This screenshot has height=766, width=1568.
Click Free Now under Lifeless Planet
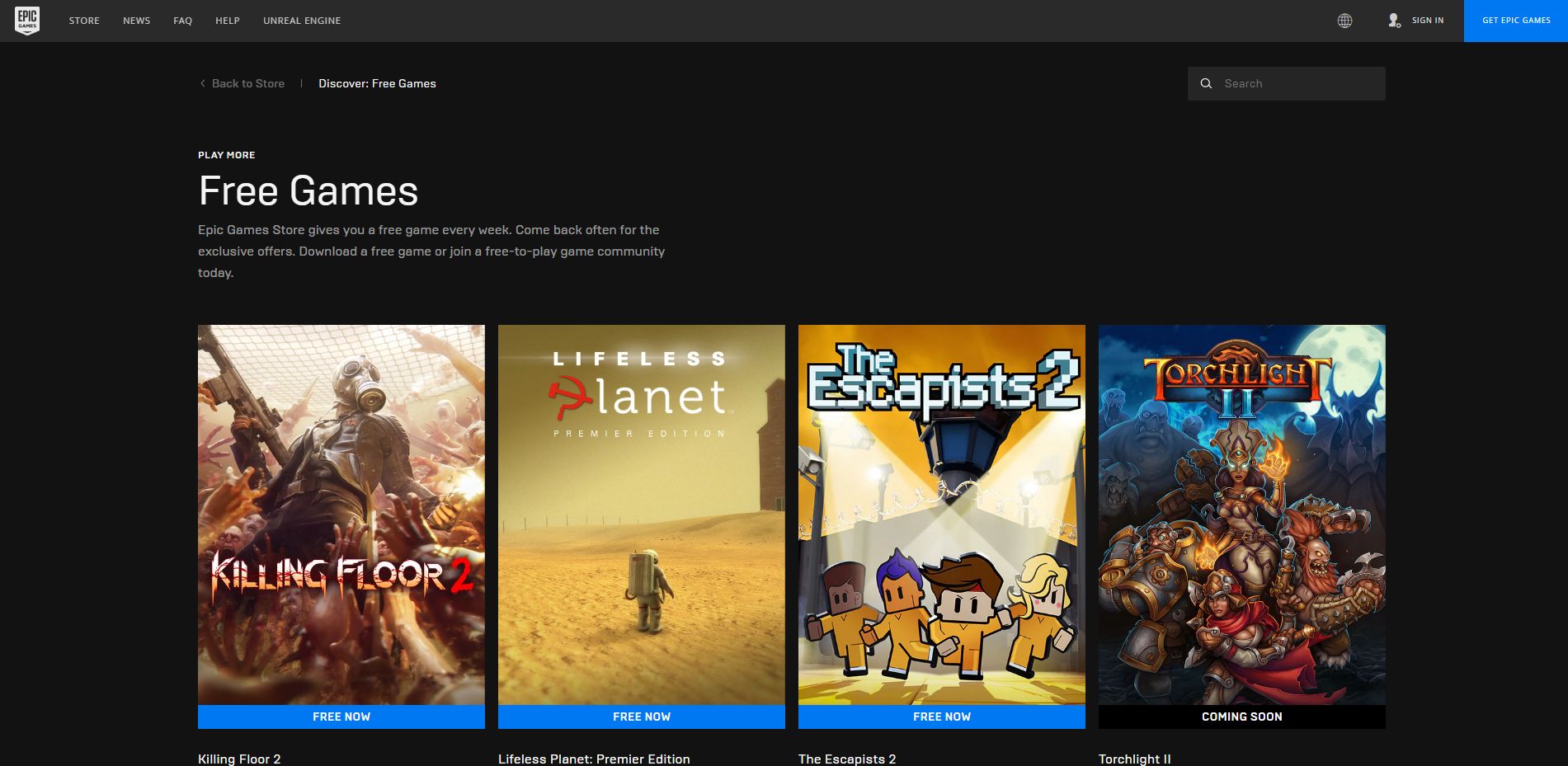coord(642,717)
